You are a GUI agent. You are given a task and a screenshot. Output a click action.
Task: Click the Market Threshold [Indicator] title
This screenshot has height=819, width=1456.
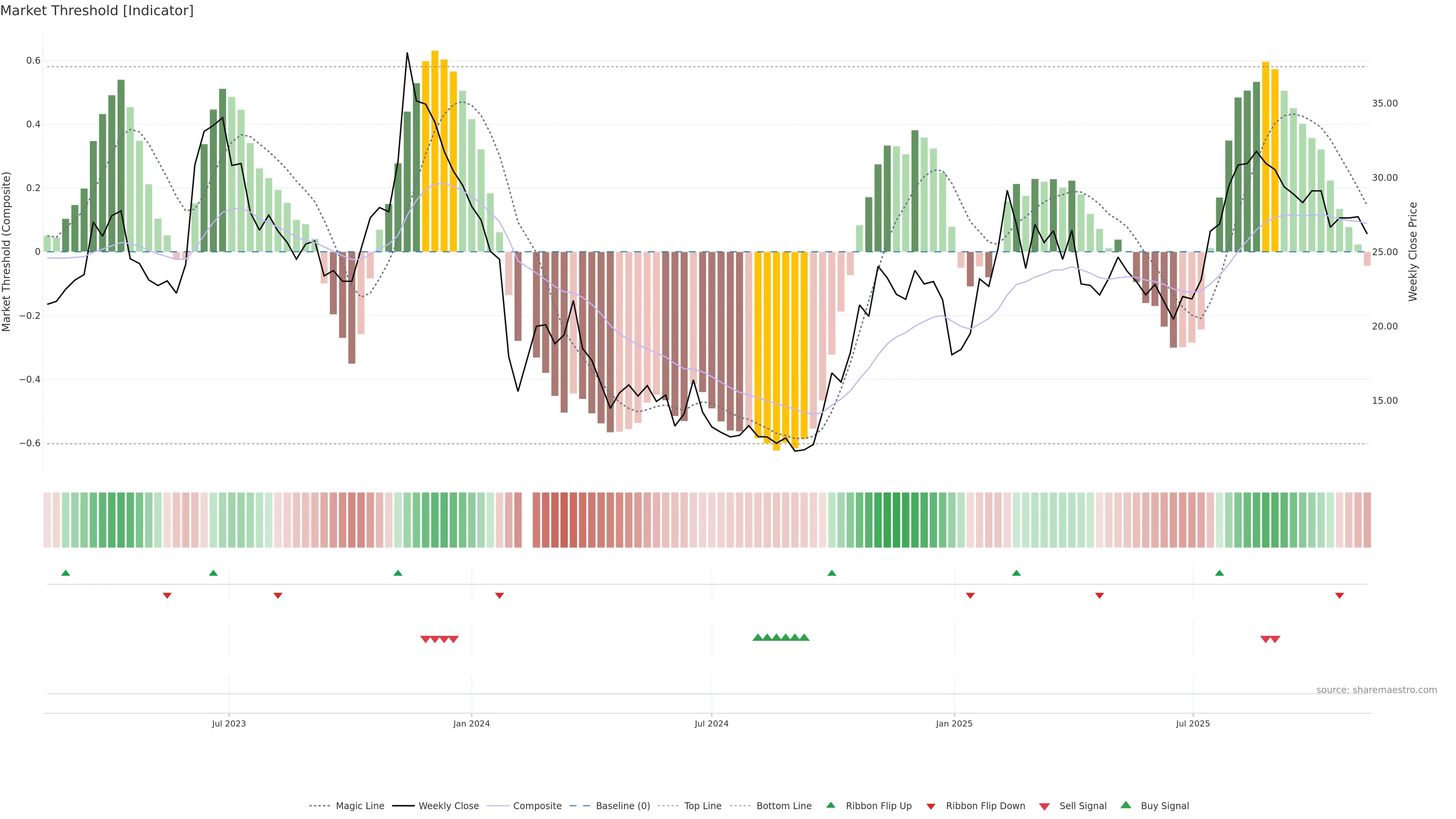point(97,11)
